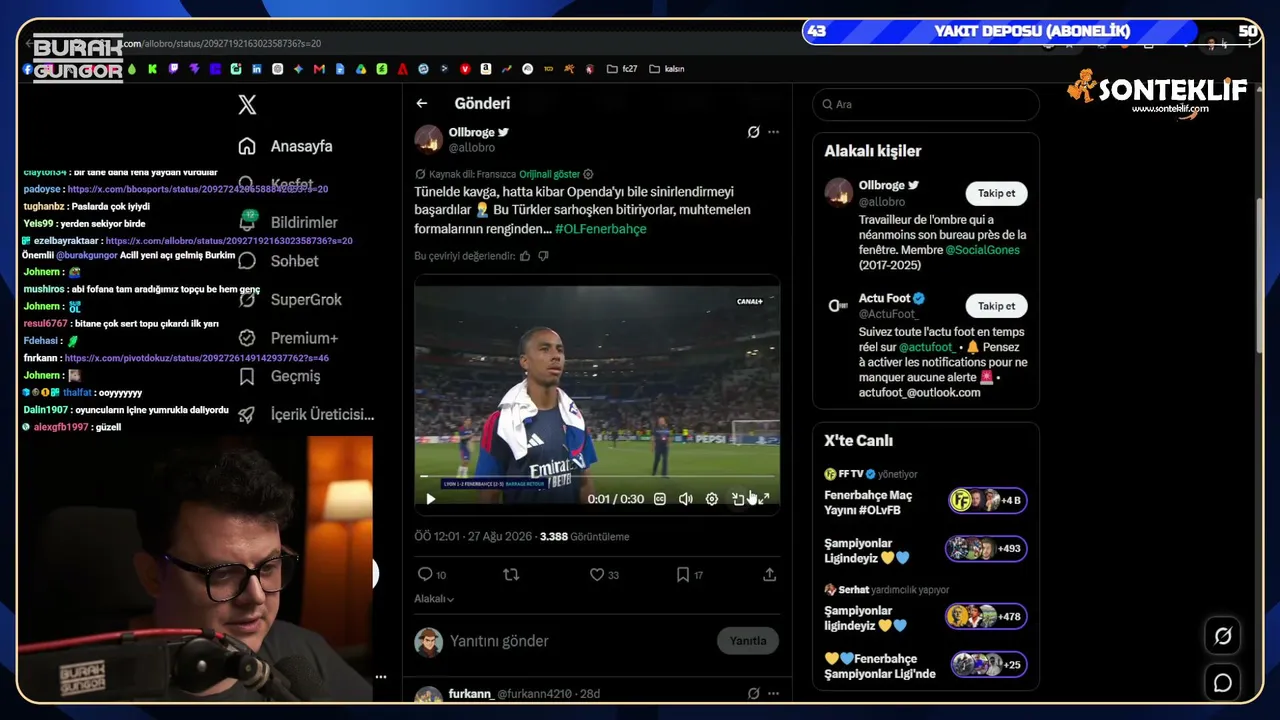This screenshot has width=1280, height=720.
Task: Follow Ollbroge with Takip et
Action: (x=996, y=193)
